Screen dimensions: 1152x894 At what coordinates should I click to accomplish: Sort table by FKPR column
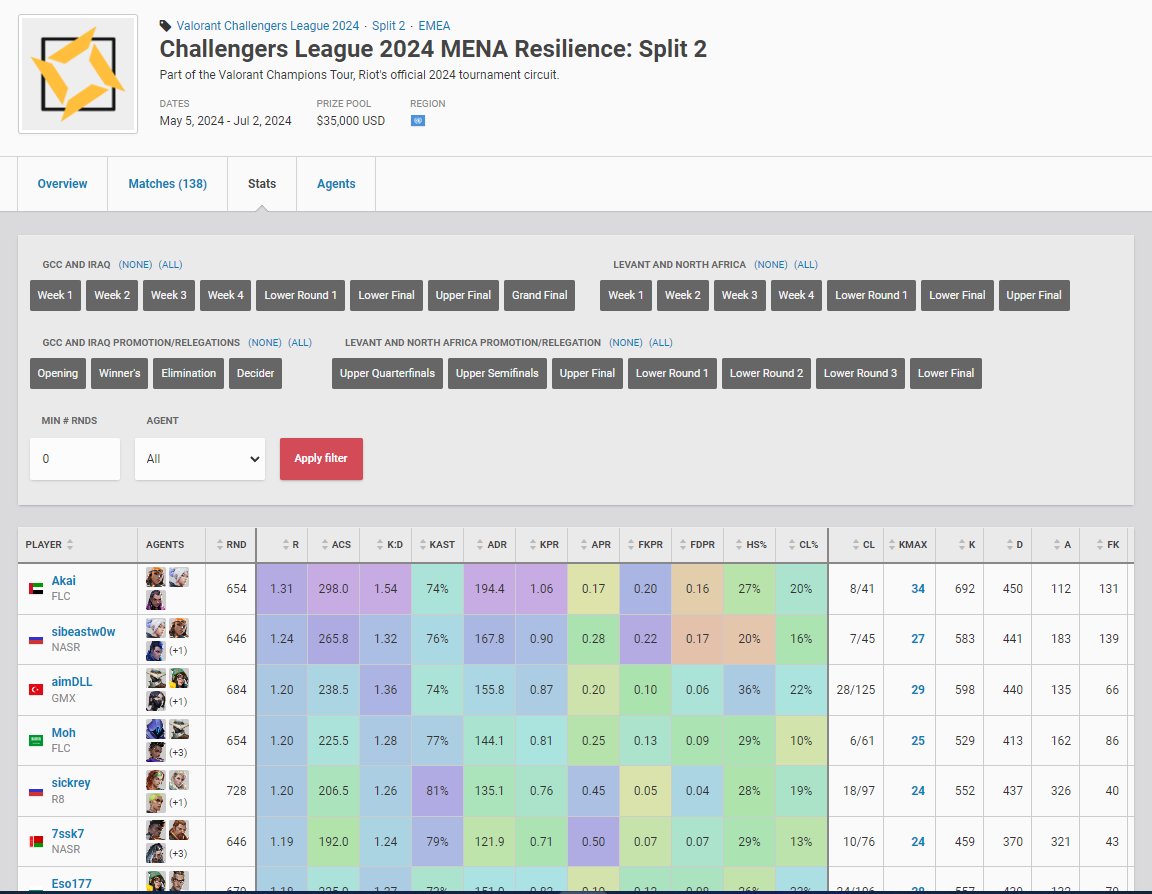click(x=645, y=544)
